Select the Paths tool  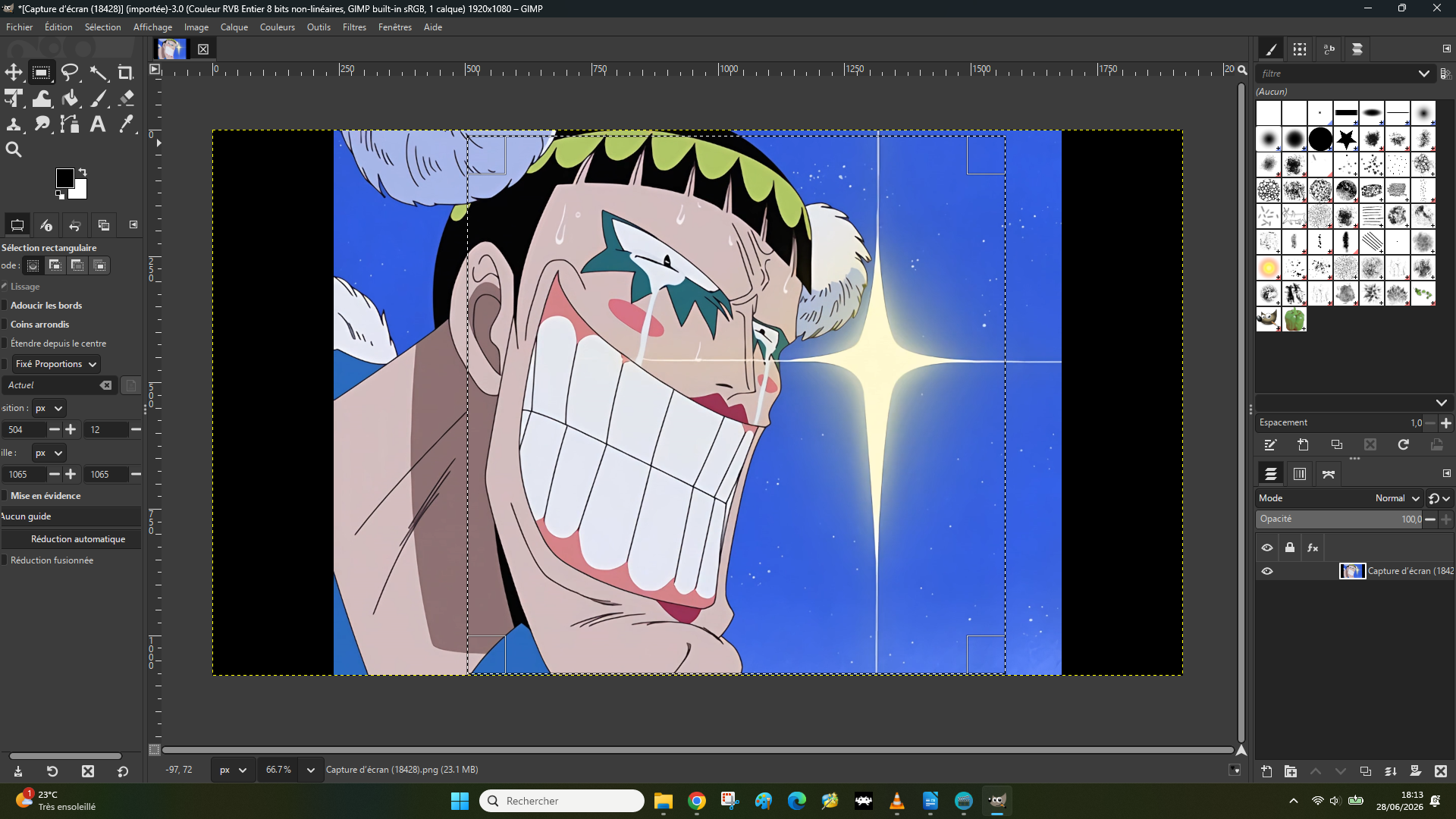coord(70,124)
